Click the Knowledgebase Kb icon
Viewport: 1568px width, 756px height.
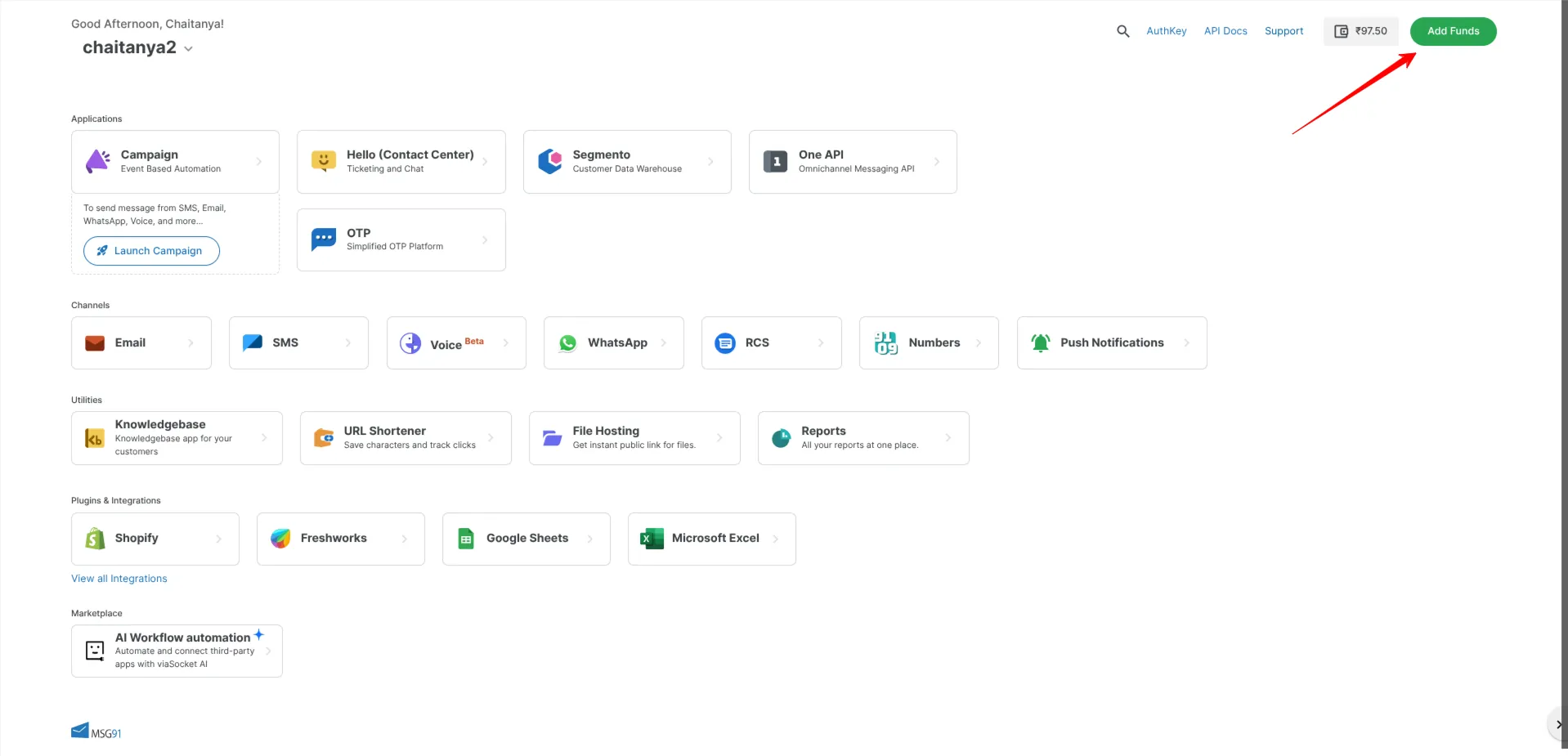pos(95,438)
